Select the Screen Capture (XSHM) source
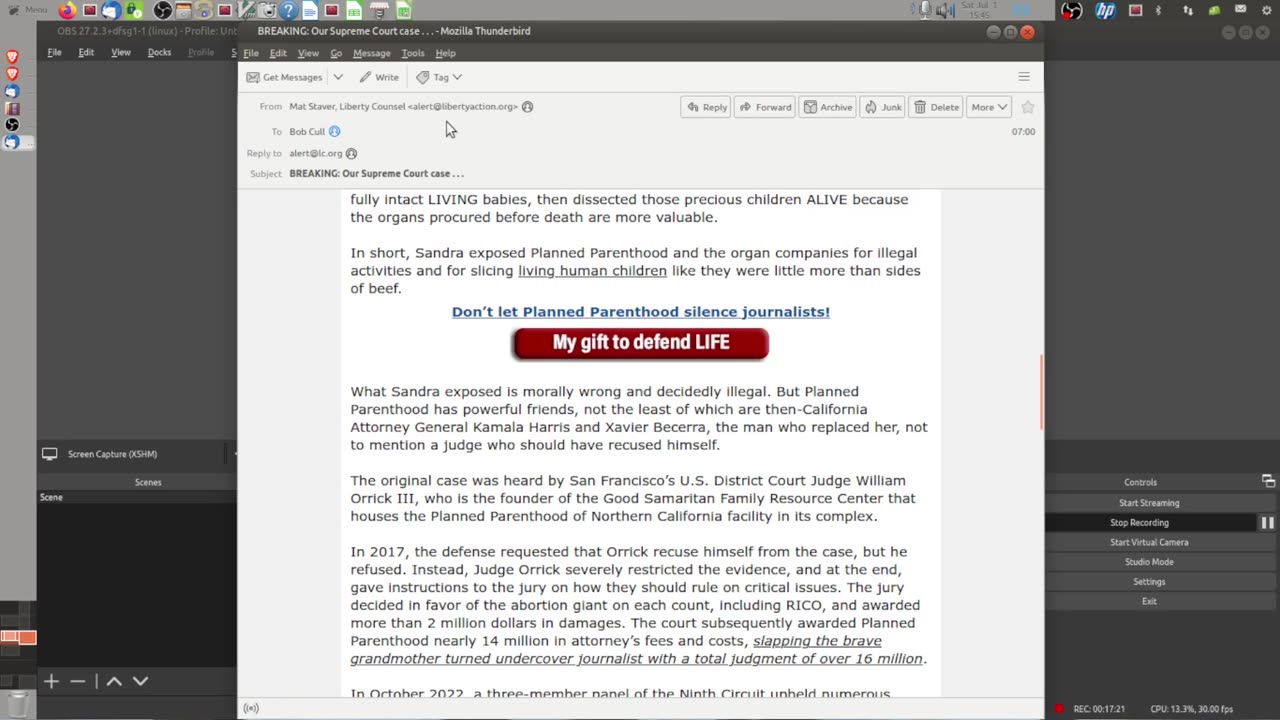Image resolution: width=1280 pixels, height=720 pixels. pos(112,454)
